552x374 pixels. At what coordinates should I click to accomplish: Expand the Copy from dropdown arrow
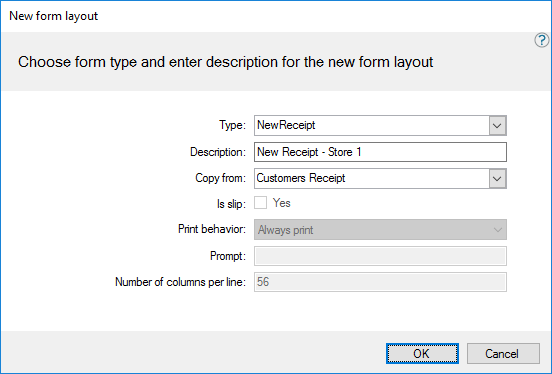click(497, 179)
